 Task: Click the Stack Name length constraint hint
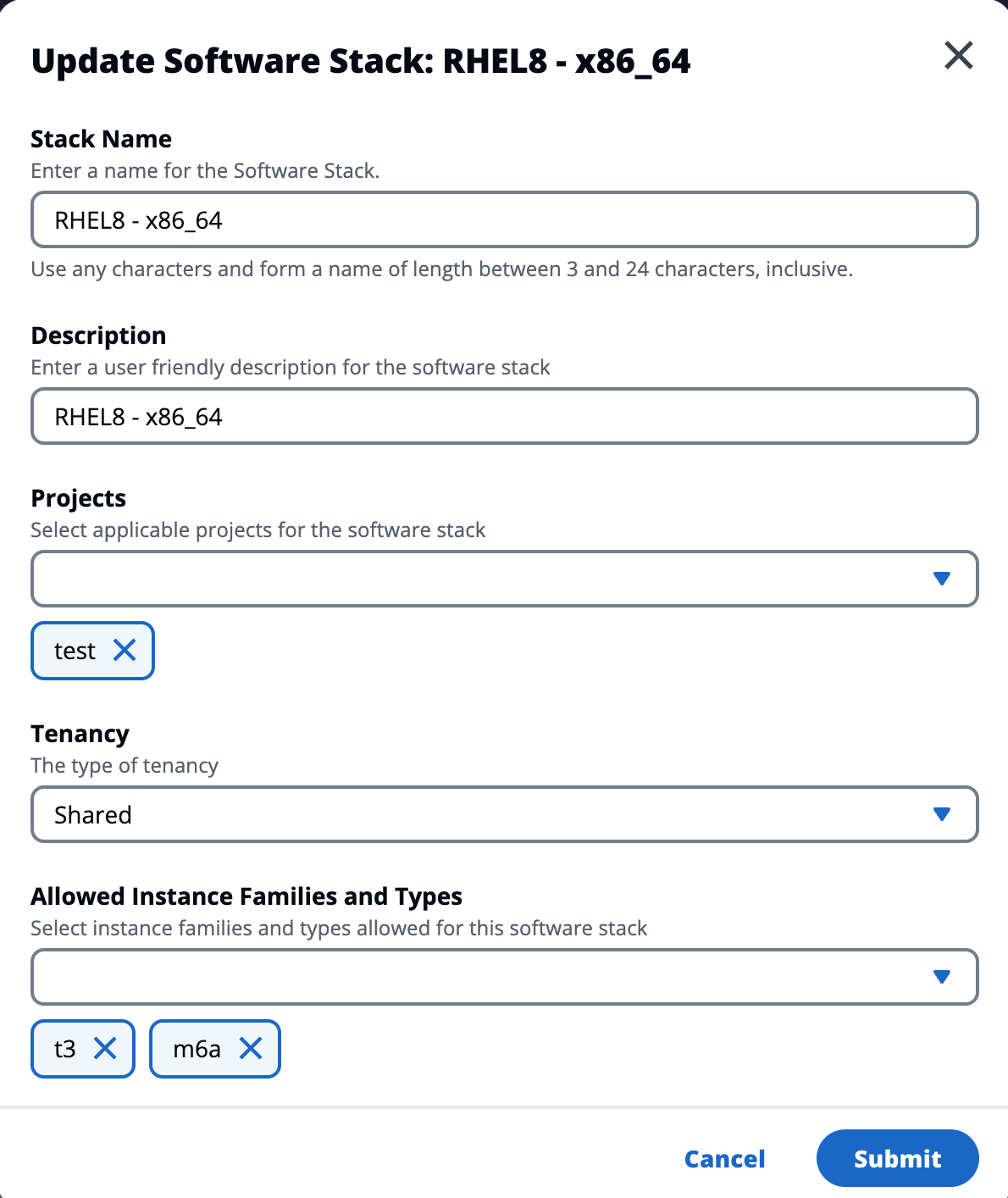441,269
